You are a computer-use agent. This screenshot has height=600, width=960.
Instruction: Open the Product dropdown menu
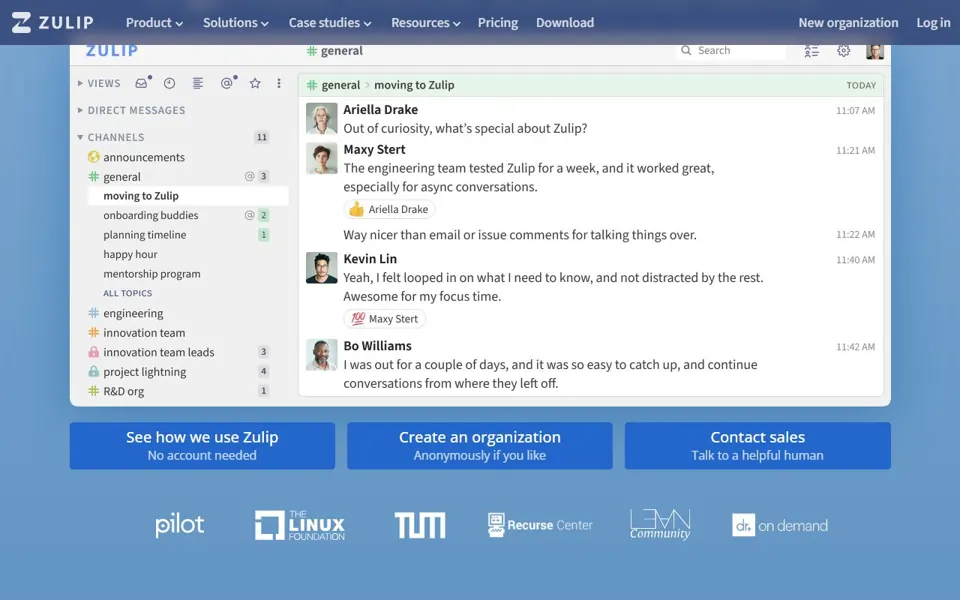point(154,23)
